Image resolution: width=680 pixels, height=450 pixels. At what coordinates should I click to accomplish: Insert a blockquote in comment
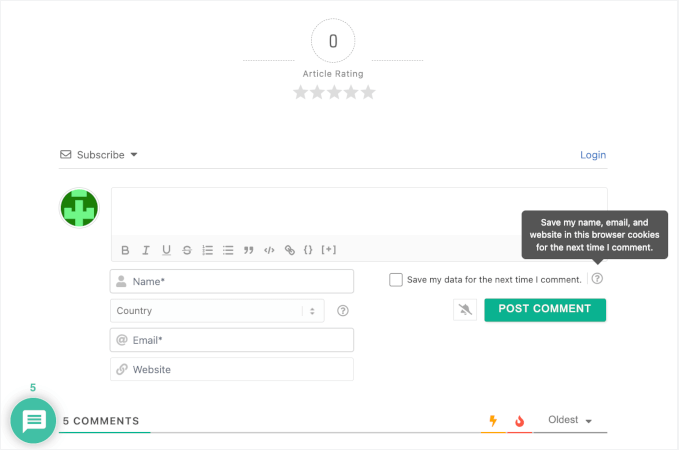[249, 250]
